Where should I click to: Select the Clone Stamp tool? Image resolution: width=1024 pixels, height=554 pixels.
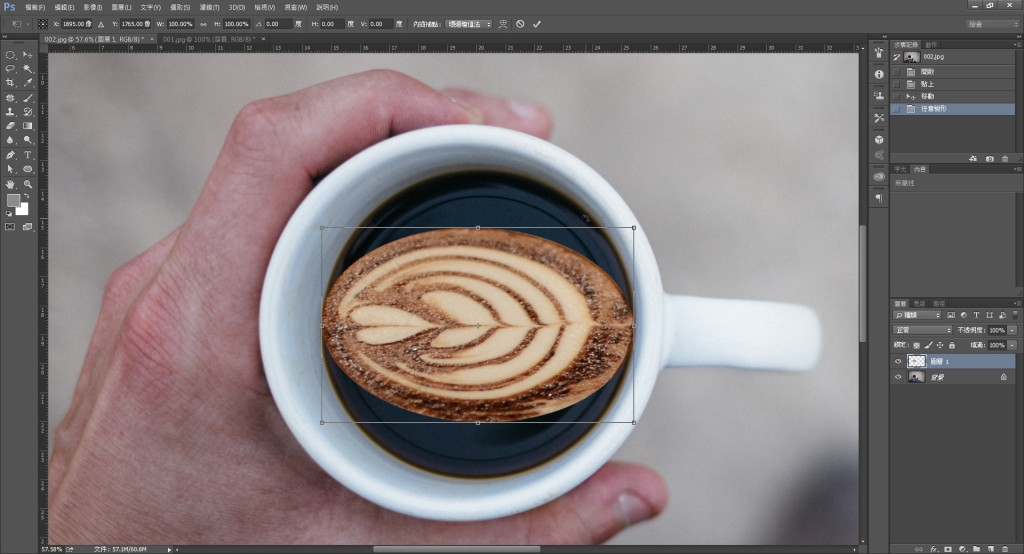coord(10,112)
